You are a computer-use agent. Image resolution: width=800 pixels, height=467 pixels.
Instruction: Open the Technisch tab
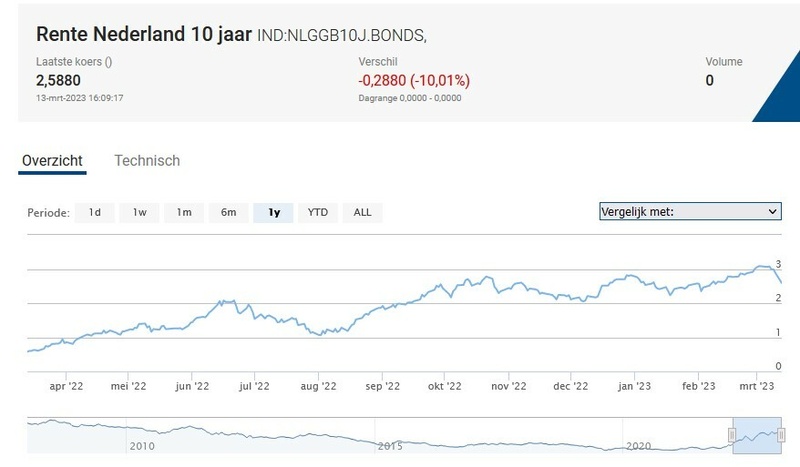(x=147, y=160)
